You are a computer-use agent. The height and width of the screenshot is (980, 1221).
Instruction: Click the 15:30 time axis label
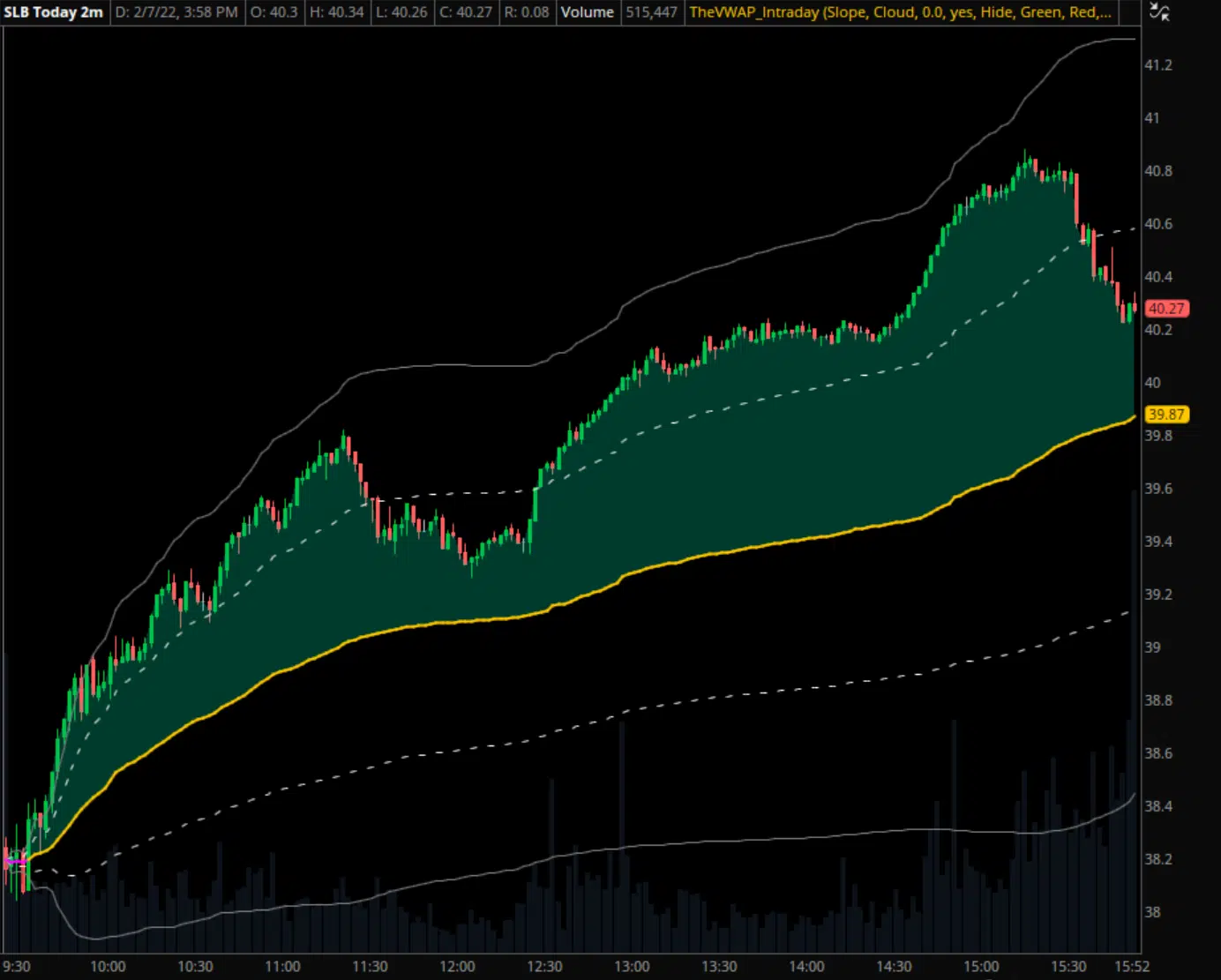coord(1068,967)
